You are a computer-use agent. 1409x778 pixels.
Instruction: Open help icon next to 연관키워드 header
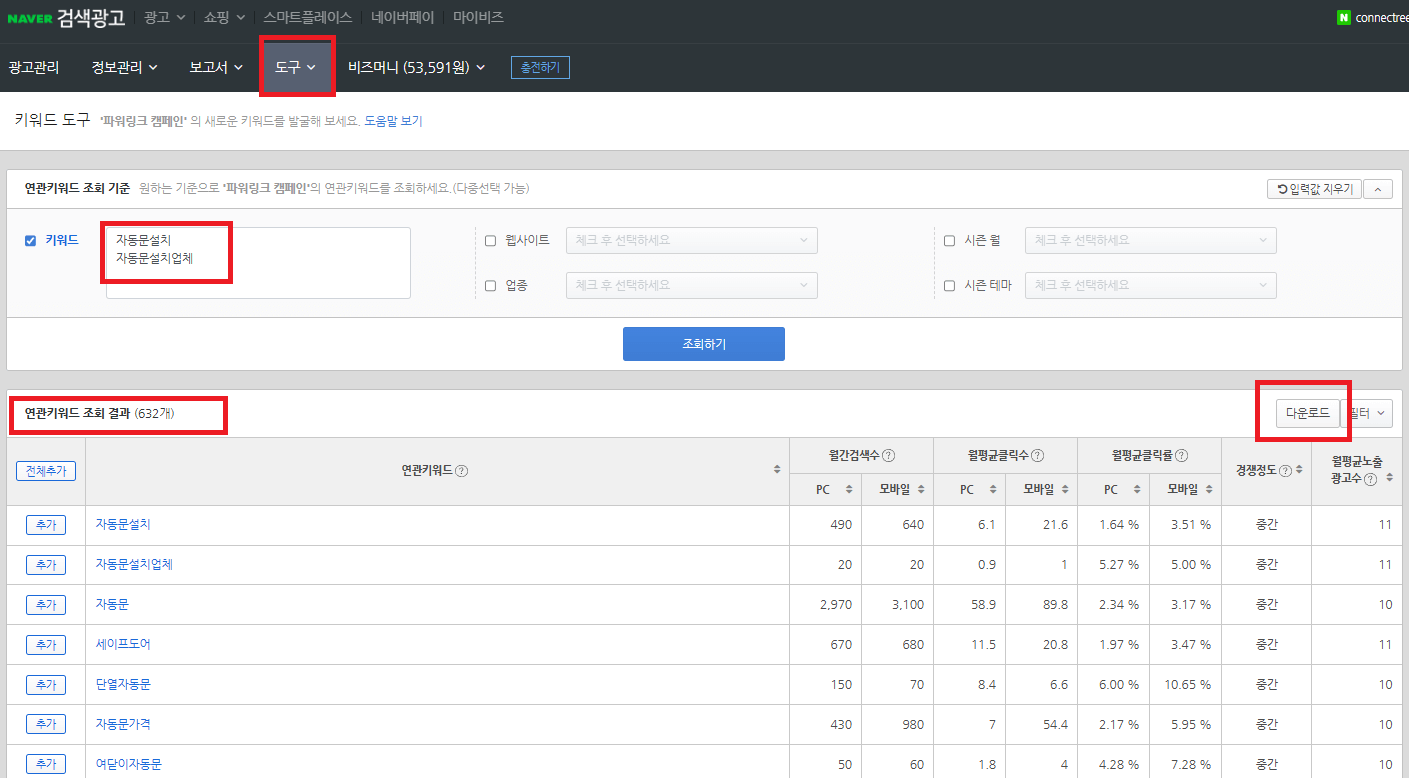click(462, 470)
